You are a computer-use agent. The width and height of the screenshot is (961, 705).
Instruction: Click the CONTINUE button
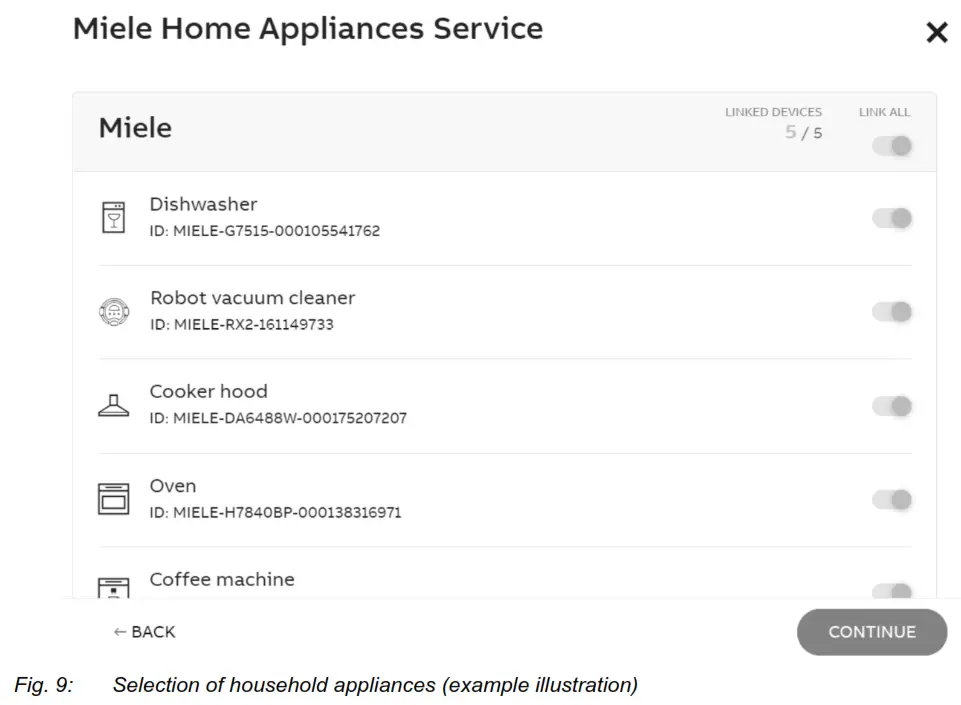pyautogui.click(x=871, y=632)
